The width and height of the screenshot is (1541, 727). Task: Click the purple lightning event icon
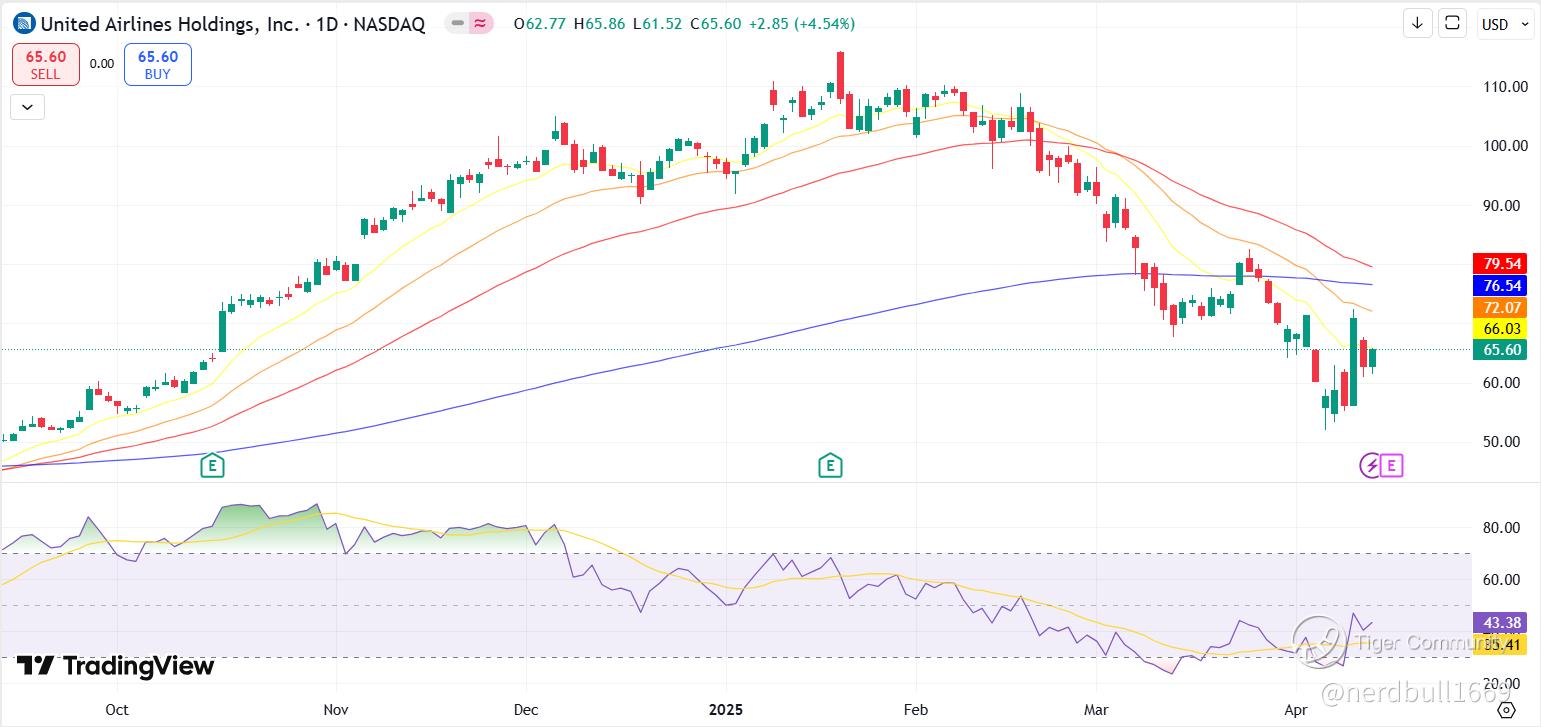1370,465
